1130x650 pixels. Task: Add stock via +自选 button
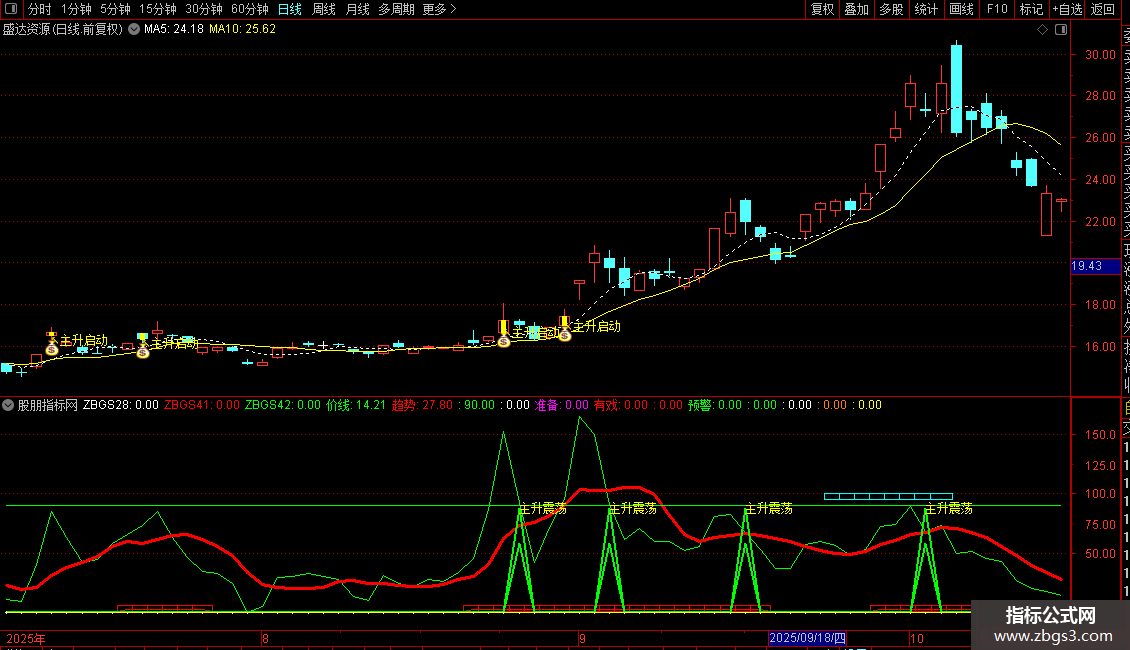pyautogui.click(x=1067, y=9)
